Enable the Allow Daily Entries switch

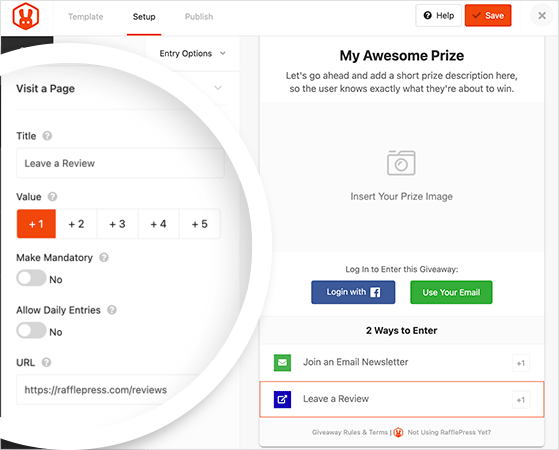coord(31,331)
